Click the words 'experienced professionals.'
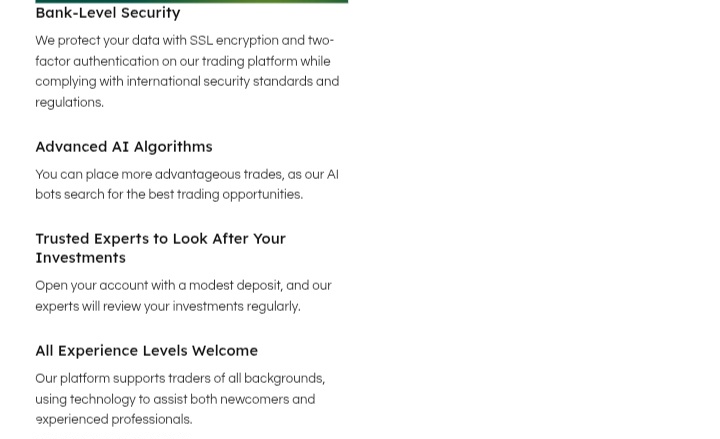Image resolution: width=720 pixels, height=439 pixels. [x=114, y=420]
